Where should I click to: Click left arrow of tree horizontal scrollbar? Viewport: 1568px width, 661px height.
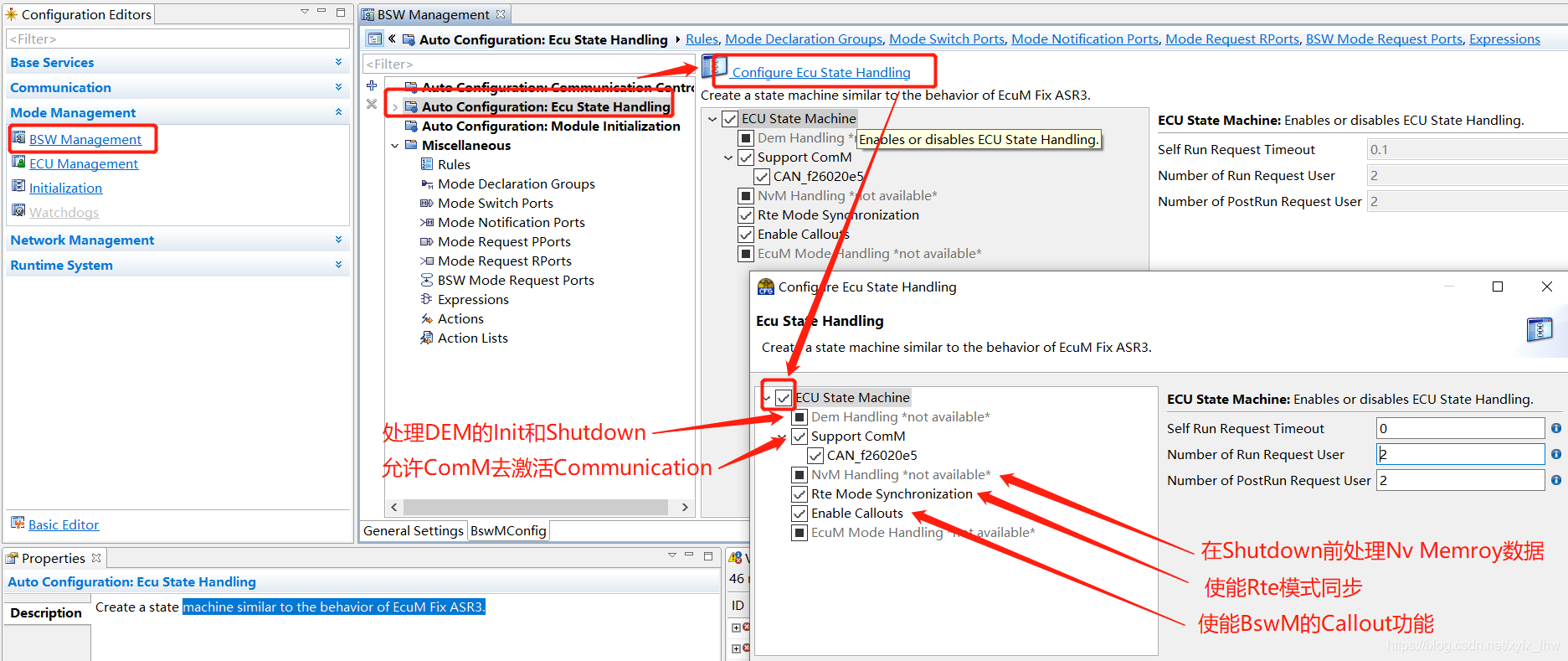pyautogui.click(x=394, y=507)
